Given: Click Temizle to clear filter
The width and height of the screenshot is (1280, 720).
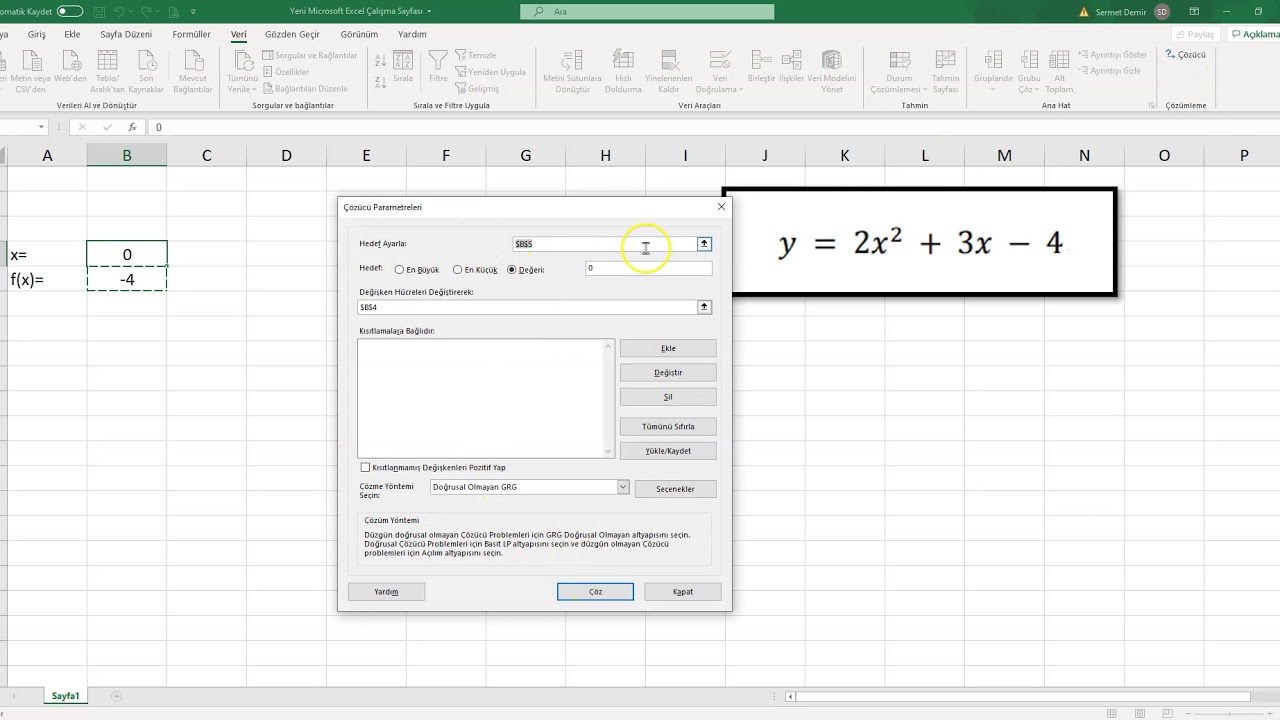Looking at the screenshot, I should (476, 56).
